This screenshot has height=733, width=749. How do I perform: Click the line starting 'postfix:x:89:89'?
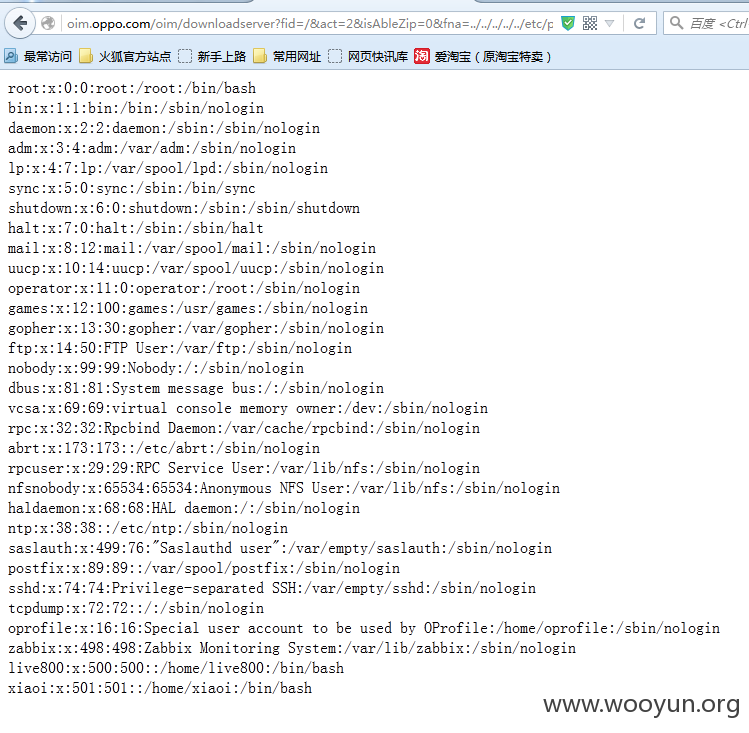coord(204,568)
